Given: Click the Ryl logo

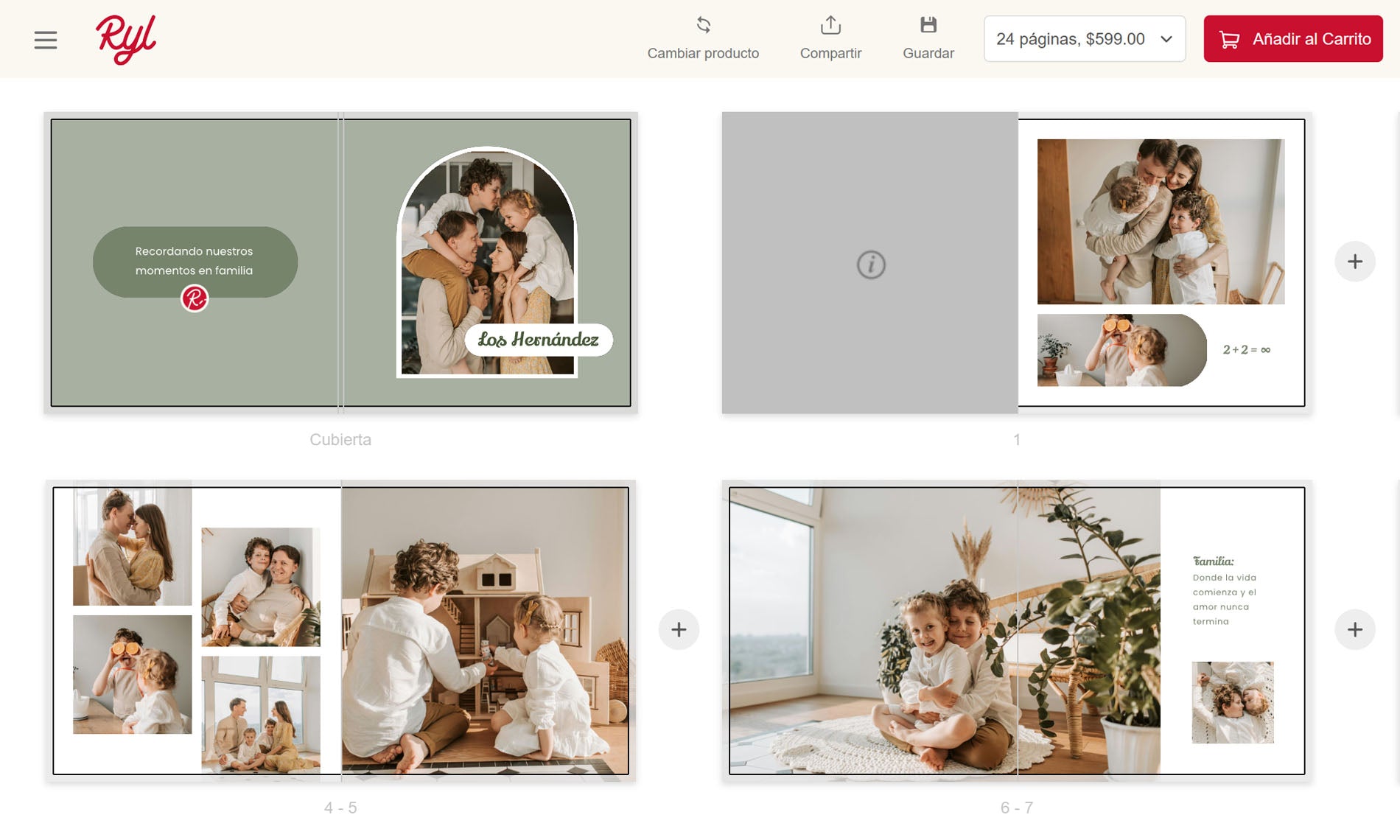Looking at the screenshot, I should [x=126, y=40].
